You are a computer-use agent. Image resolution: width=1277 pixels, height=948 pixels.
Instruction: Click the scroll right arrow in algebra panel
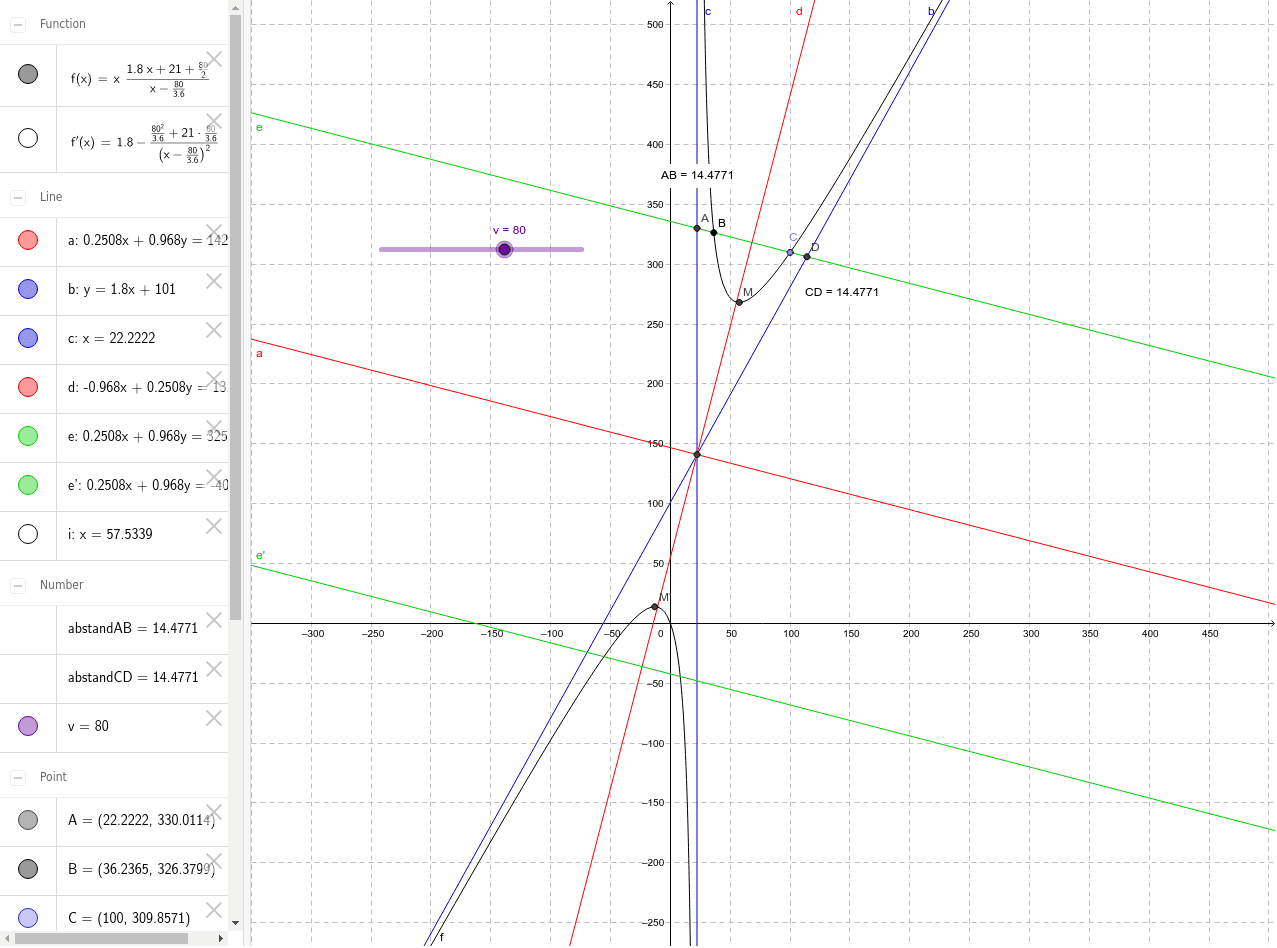[223, 938]
